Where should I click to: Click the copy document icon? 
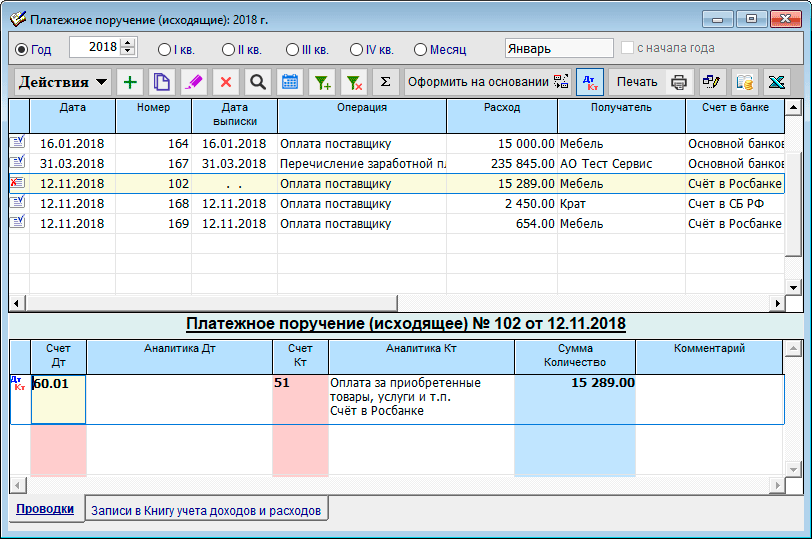point(162,82)
